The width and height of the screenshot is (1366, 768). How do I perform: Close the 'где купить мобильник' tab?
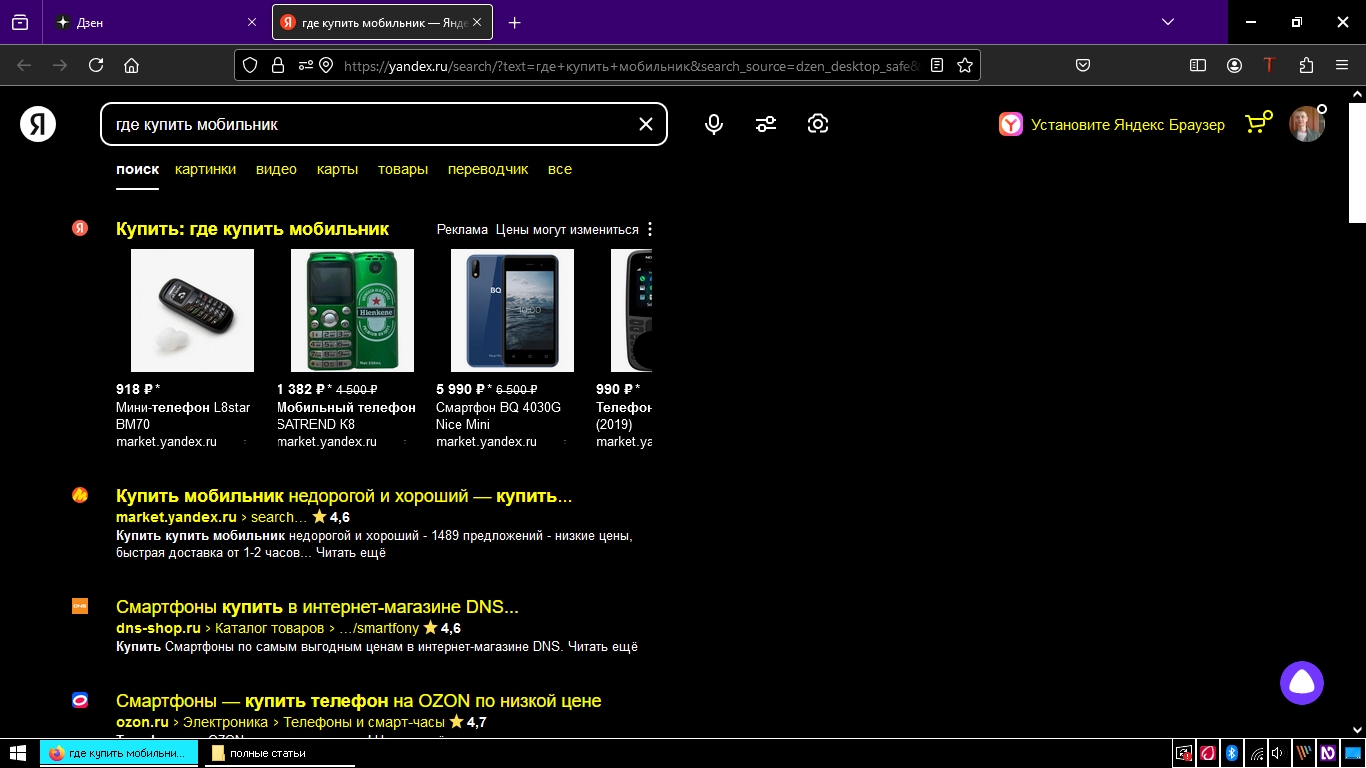477,22
